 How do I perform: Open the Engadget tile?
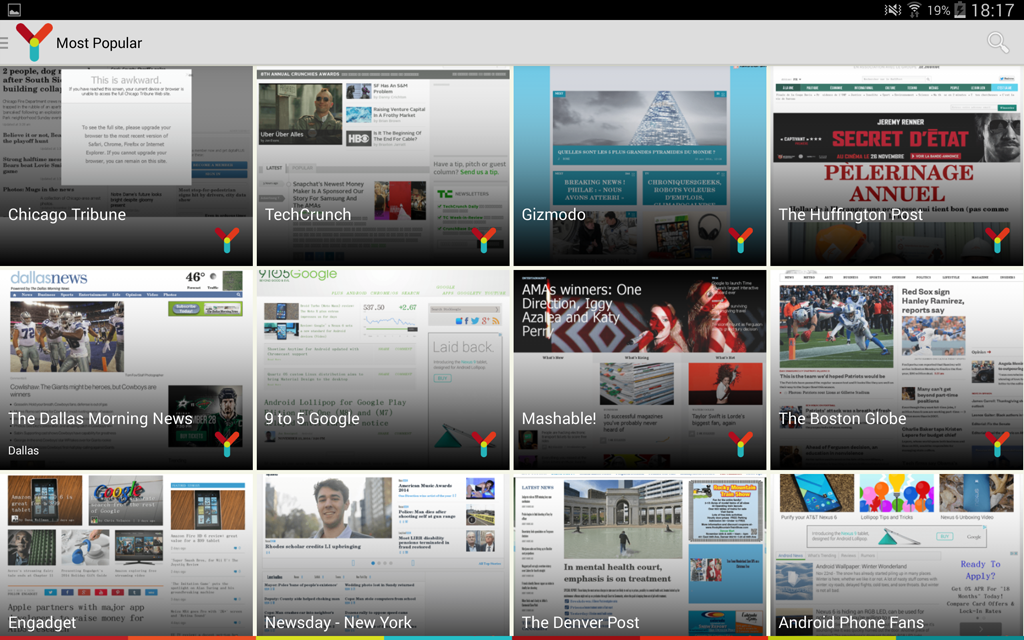click(126, 556)
